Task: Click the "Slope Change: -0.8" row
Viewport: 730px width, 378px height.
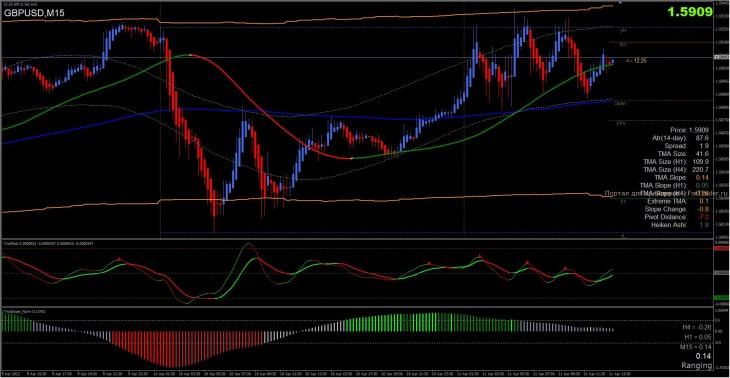Action: coord(677,209)
